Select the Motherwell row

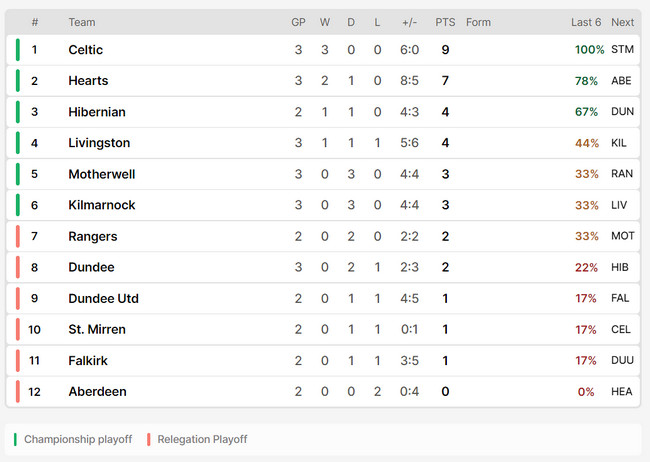point(323,174)
